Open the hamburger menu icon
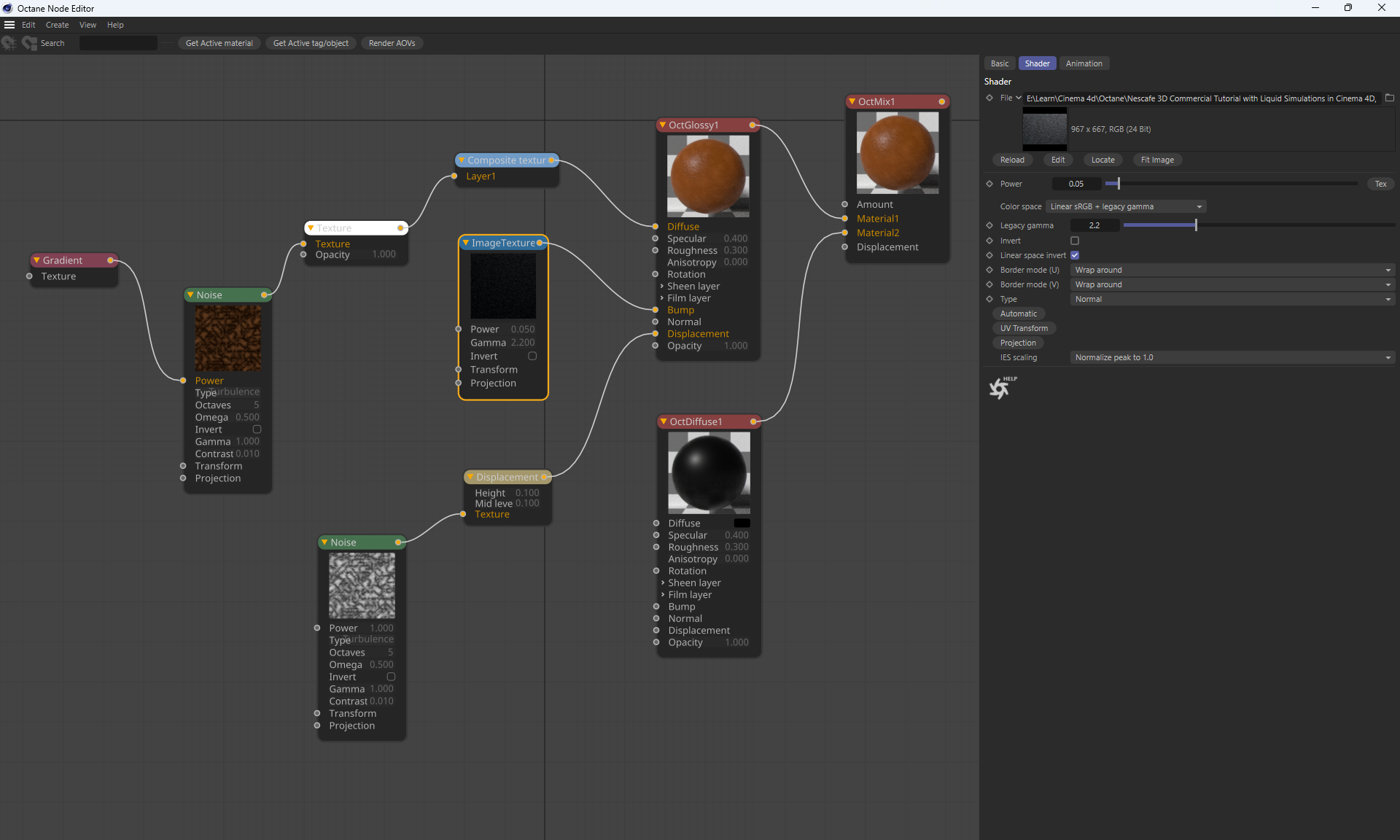 tap(9, 25)
